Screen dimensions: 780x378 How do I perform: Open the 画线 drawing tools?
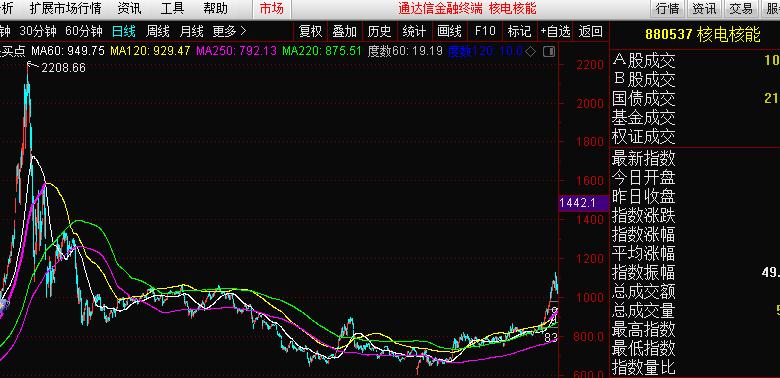450,32
